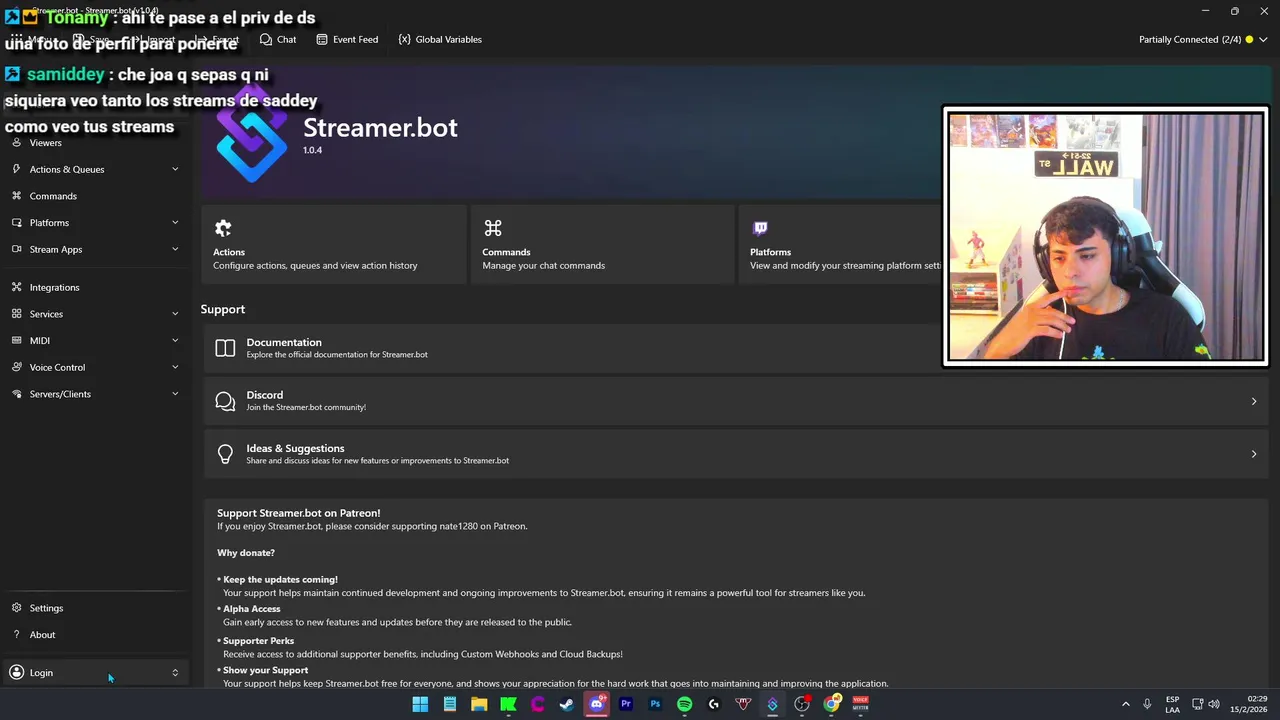The width and height of the screenshot is (1280, 720).
Task: Switch to OBS Studio in taskbar
Action: [802, 704]
